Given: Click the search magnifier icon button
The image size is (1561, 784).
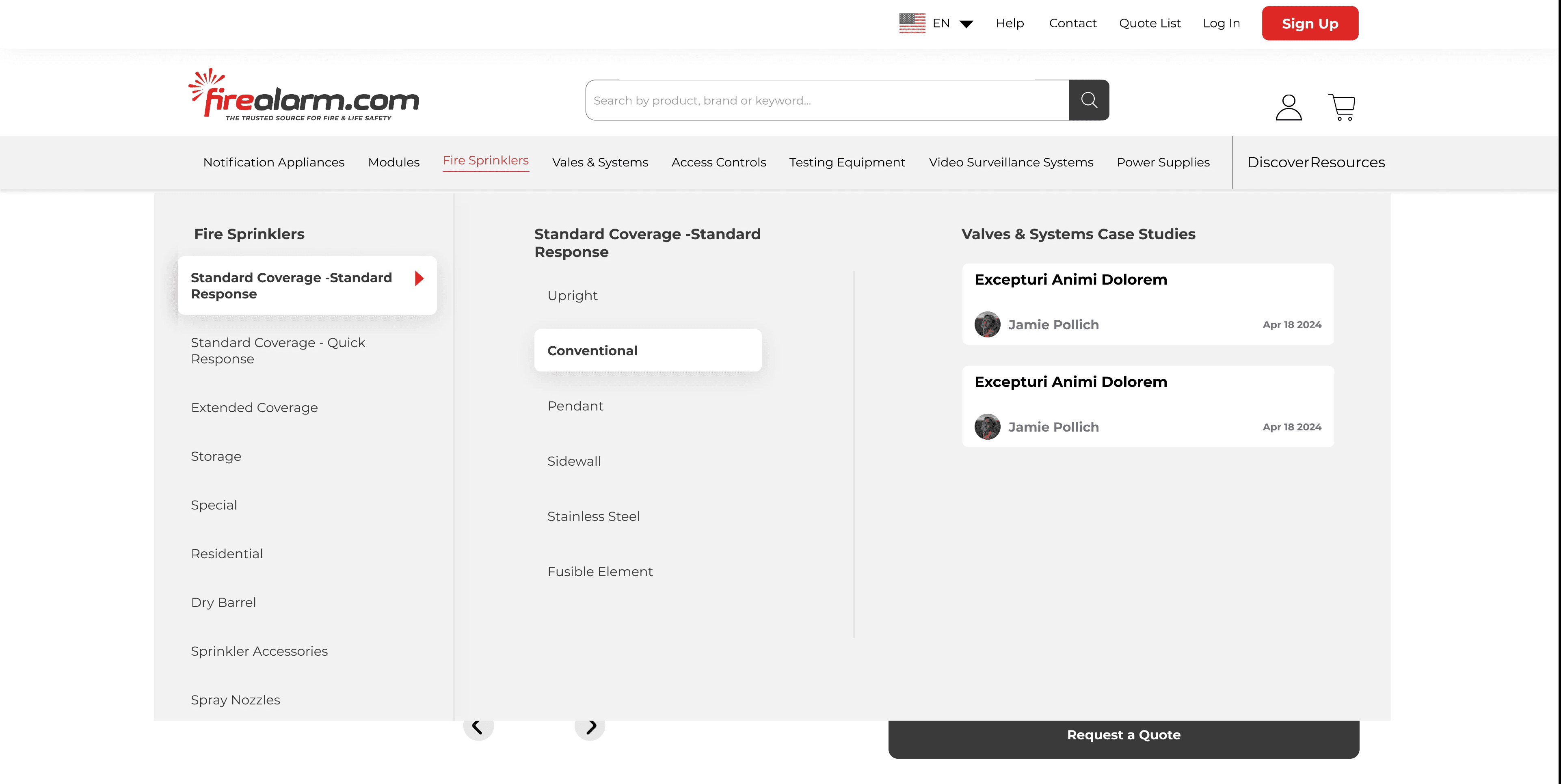Looking at the screenshot, I should click(1088, 100).
